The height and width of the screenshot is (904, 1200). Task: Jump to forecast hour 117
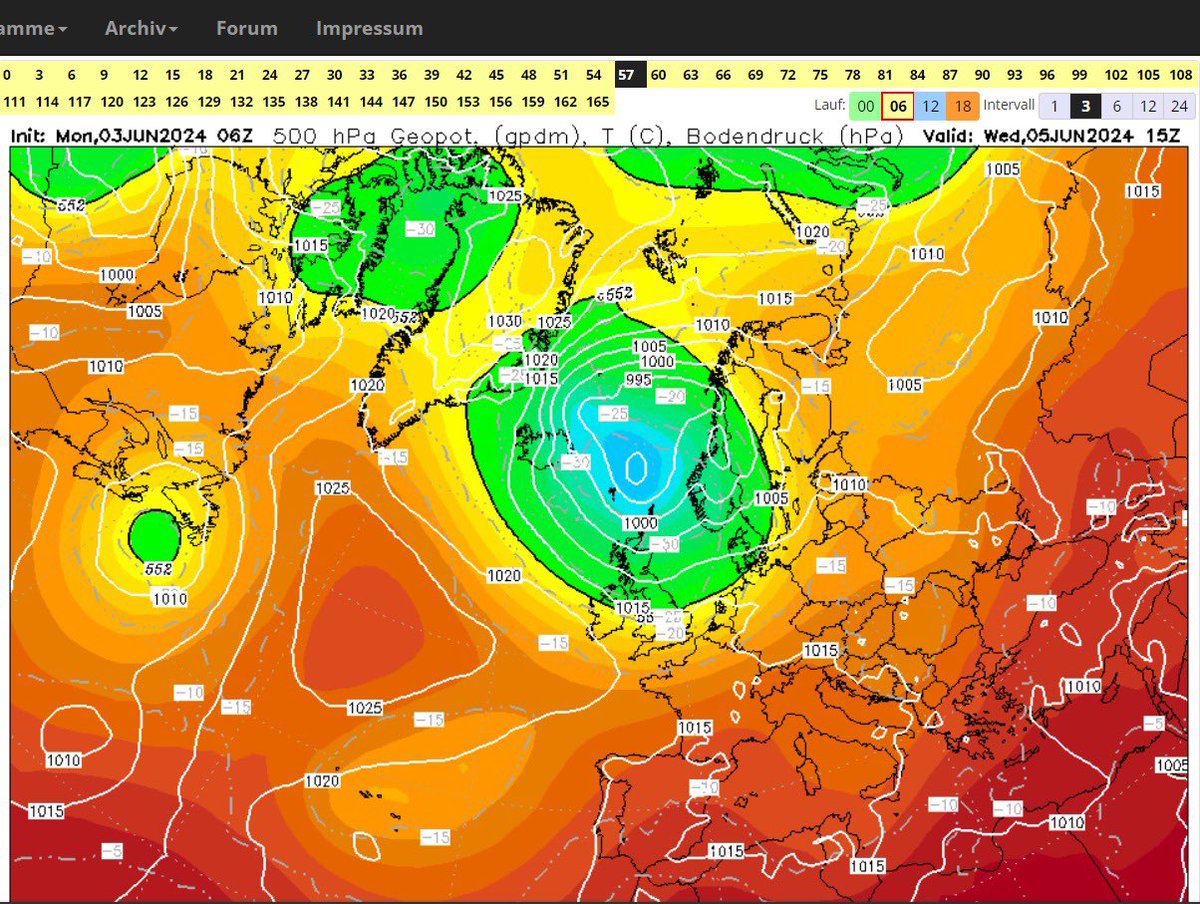[x=80, y=101]
